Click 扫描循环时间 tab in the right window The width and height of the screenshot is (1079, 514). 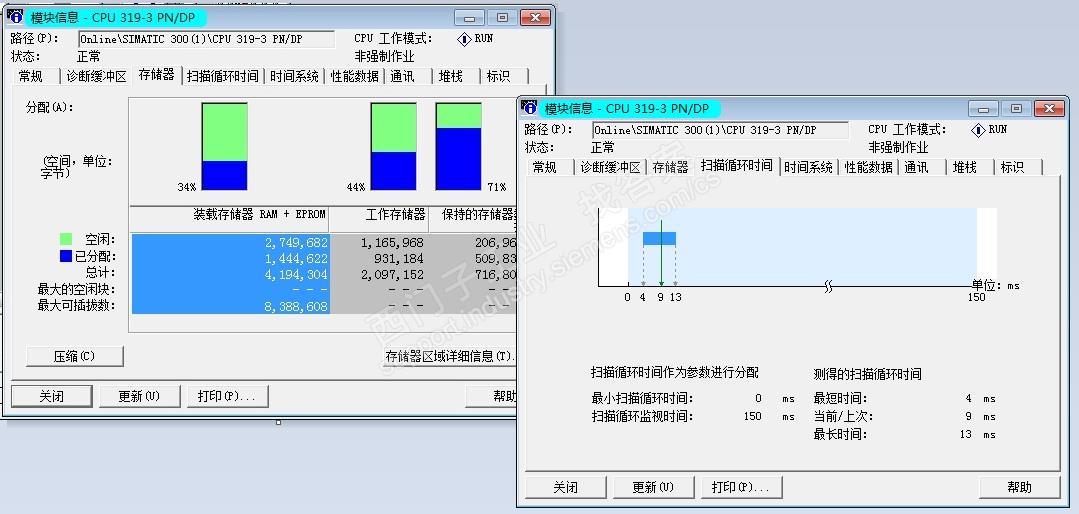click(x=736, y=166)
